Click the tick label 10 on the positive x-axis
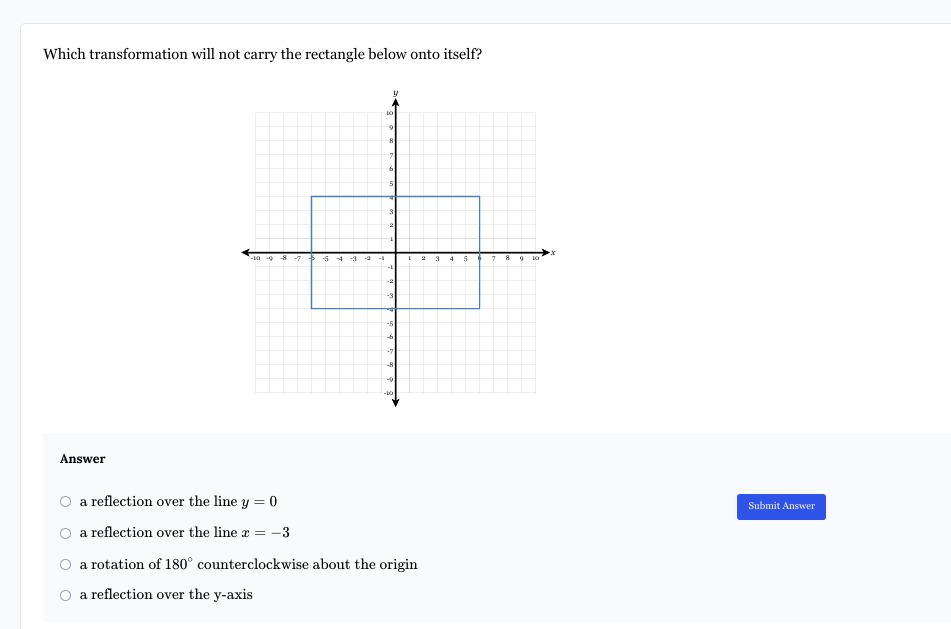 (x=536, y=258)
